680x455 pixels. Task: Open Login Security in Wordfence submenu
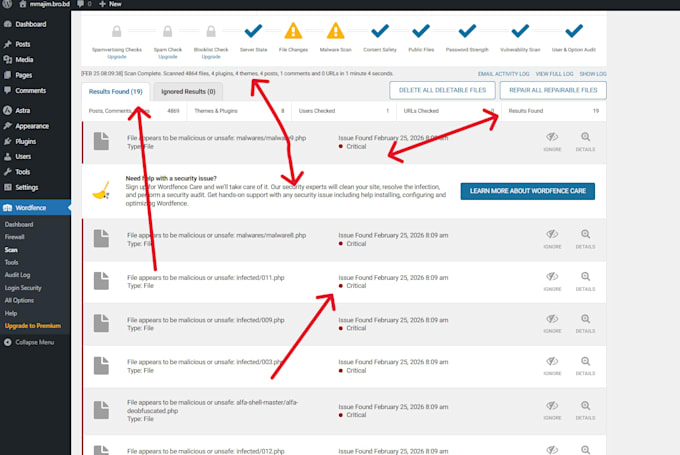point(23,288)
